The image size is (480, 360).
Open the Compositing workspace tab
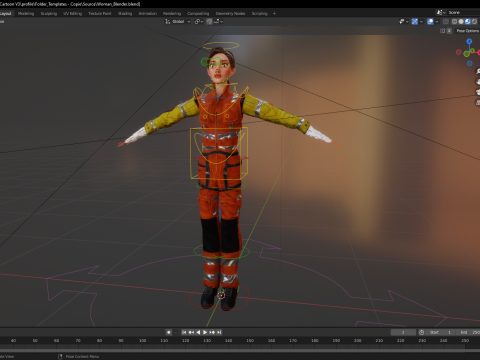(x=198, y=14)
